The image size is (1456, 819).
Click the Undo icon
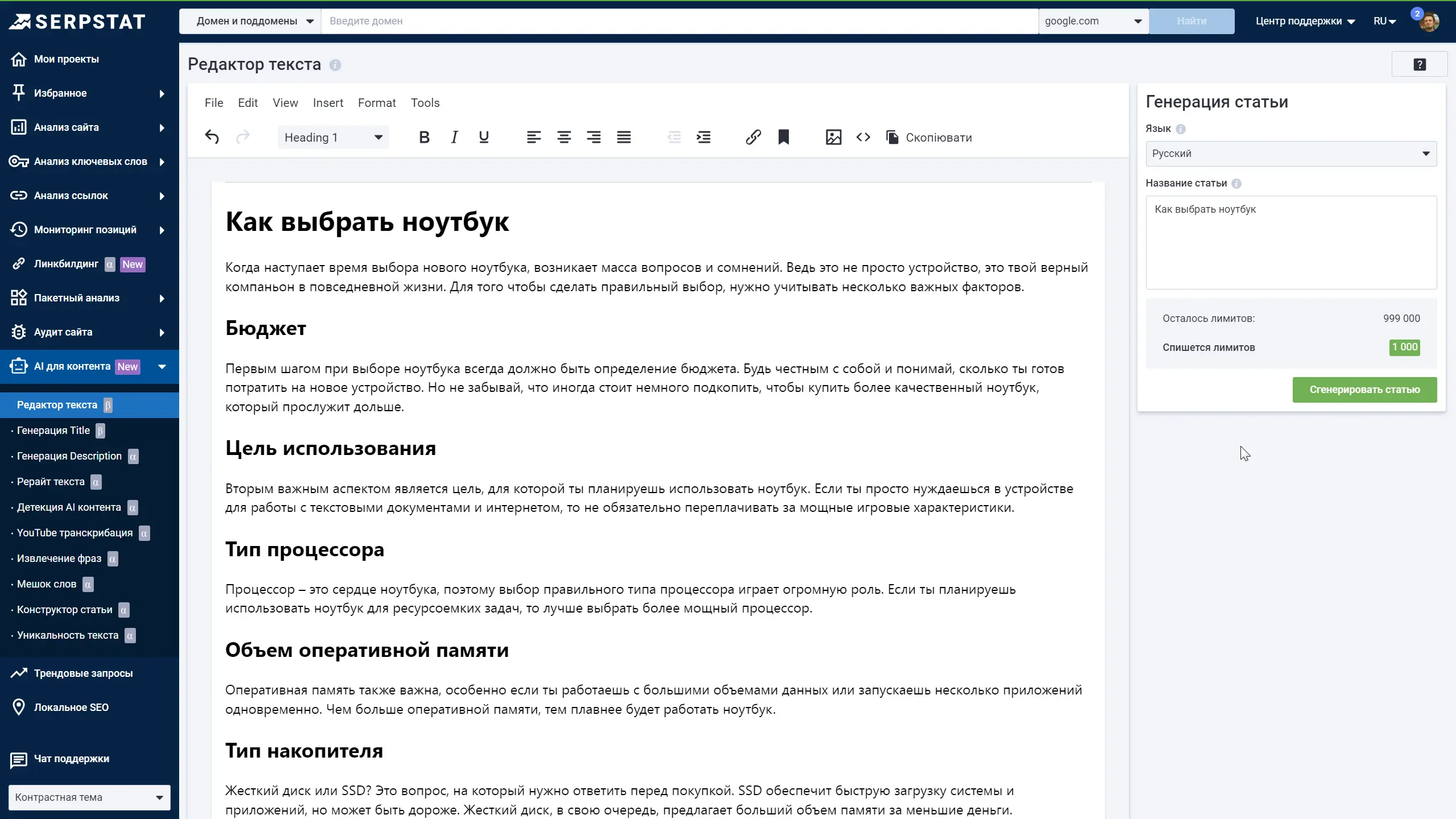[x=212, y=137]
